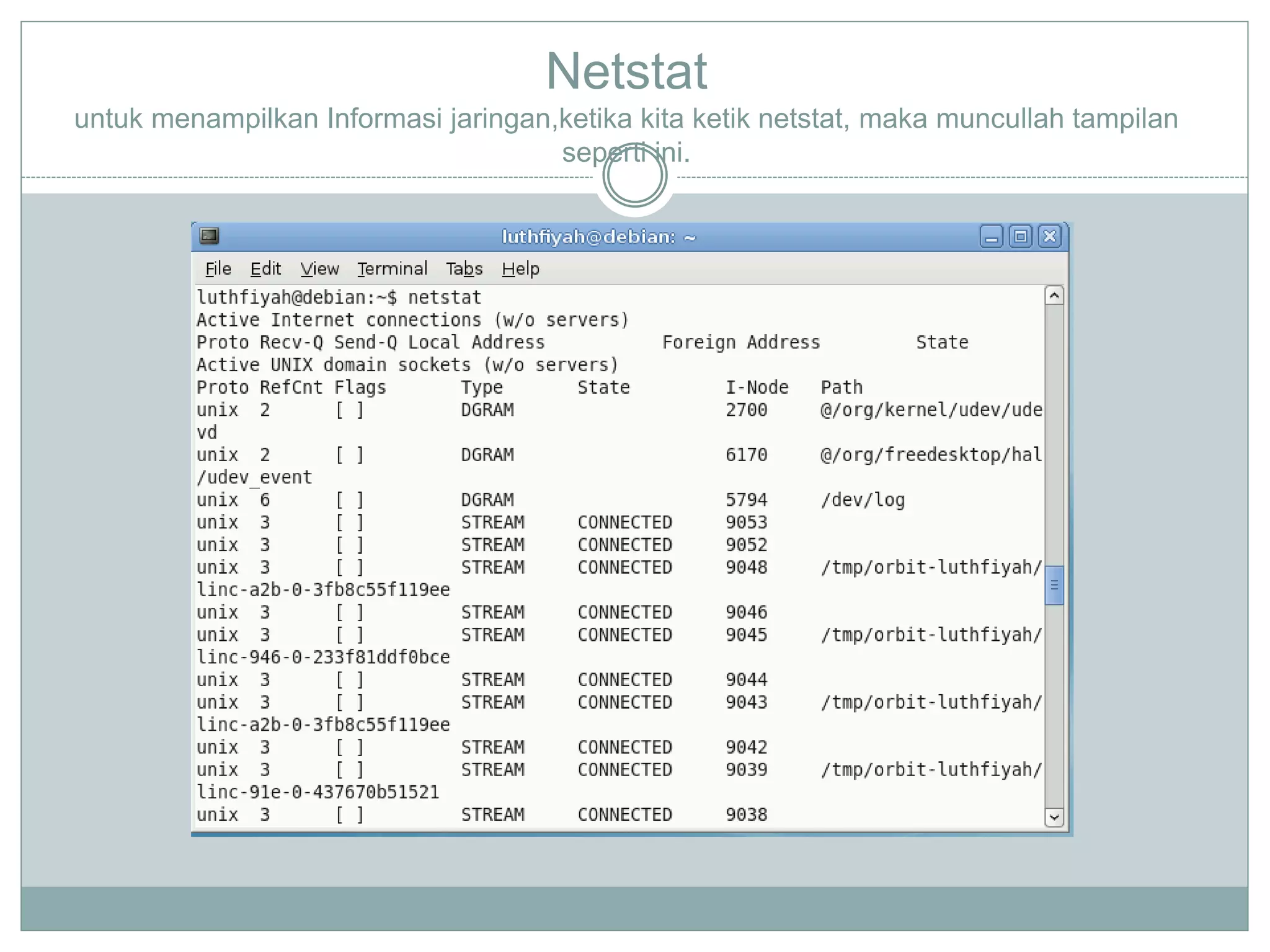Click I-Node value 9053
The width and height of the screenshot is (1270, 952).
747,522
